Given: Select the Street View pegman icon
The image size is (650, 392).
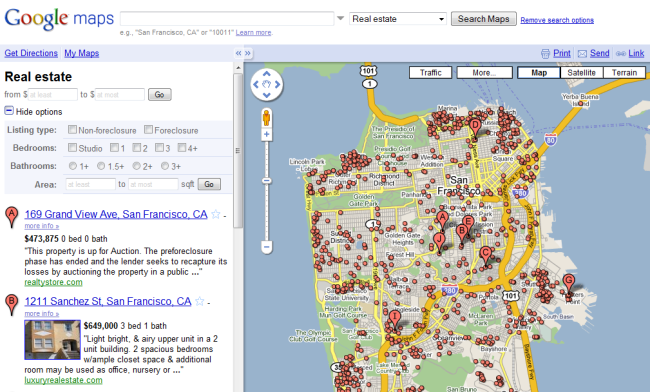Looking at the screenshot, I should click(267, 119).
